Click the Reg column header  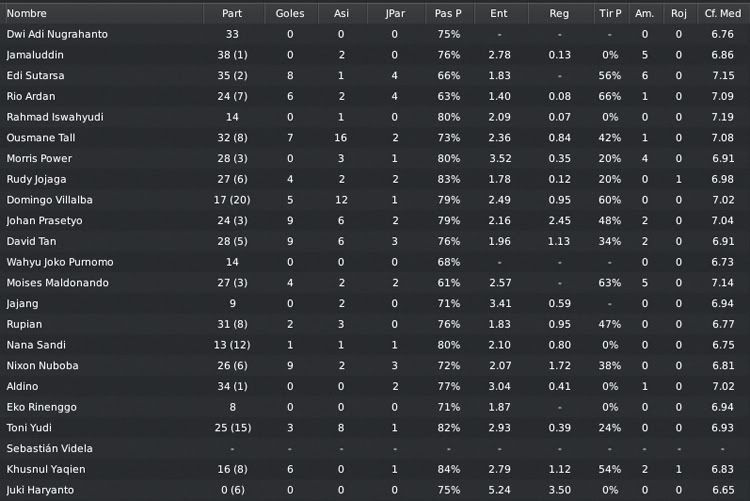point(559,13)
